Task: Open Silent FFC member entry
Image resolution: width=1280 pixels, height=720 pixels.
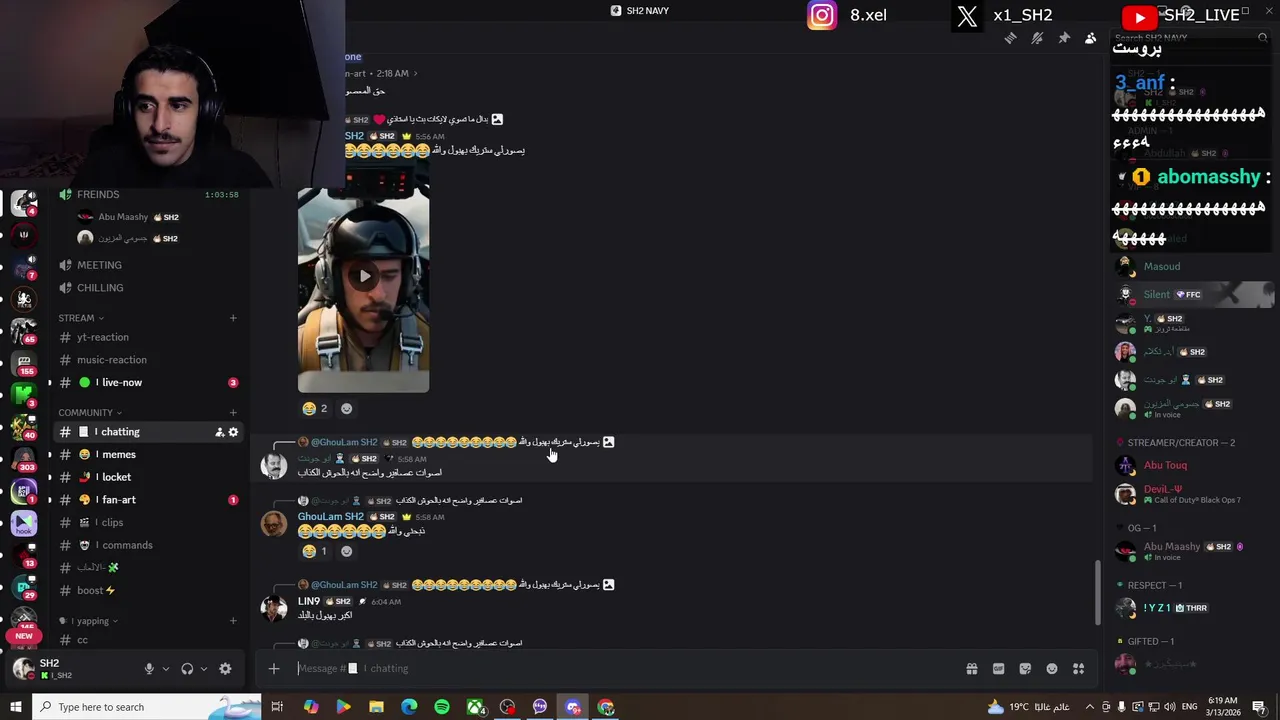Action: coord(1192,294)
